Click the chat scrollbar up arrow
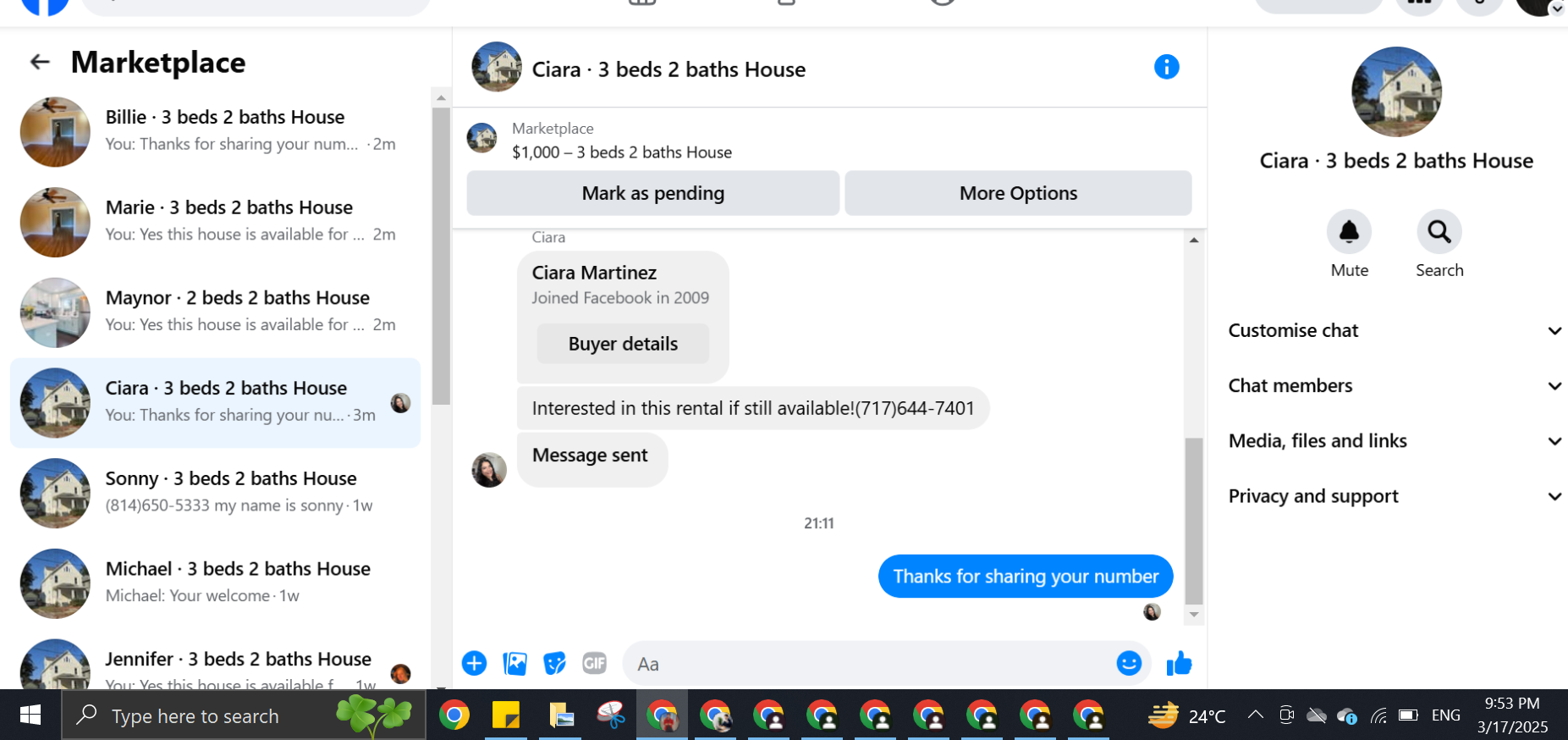The image size is (1568, 740). point(1193,240)
